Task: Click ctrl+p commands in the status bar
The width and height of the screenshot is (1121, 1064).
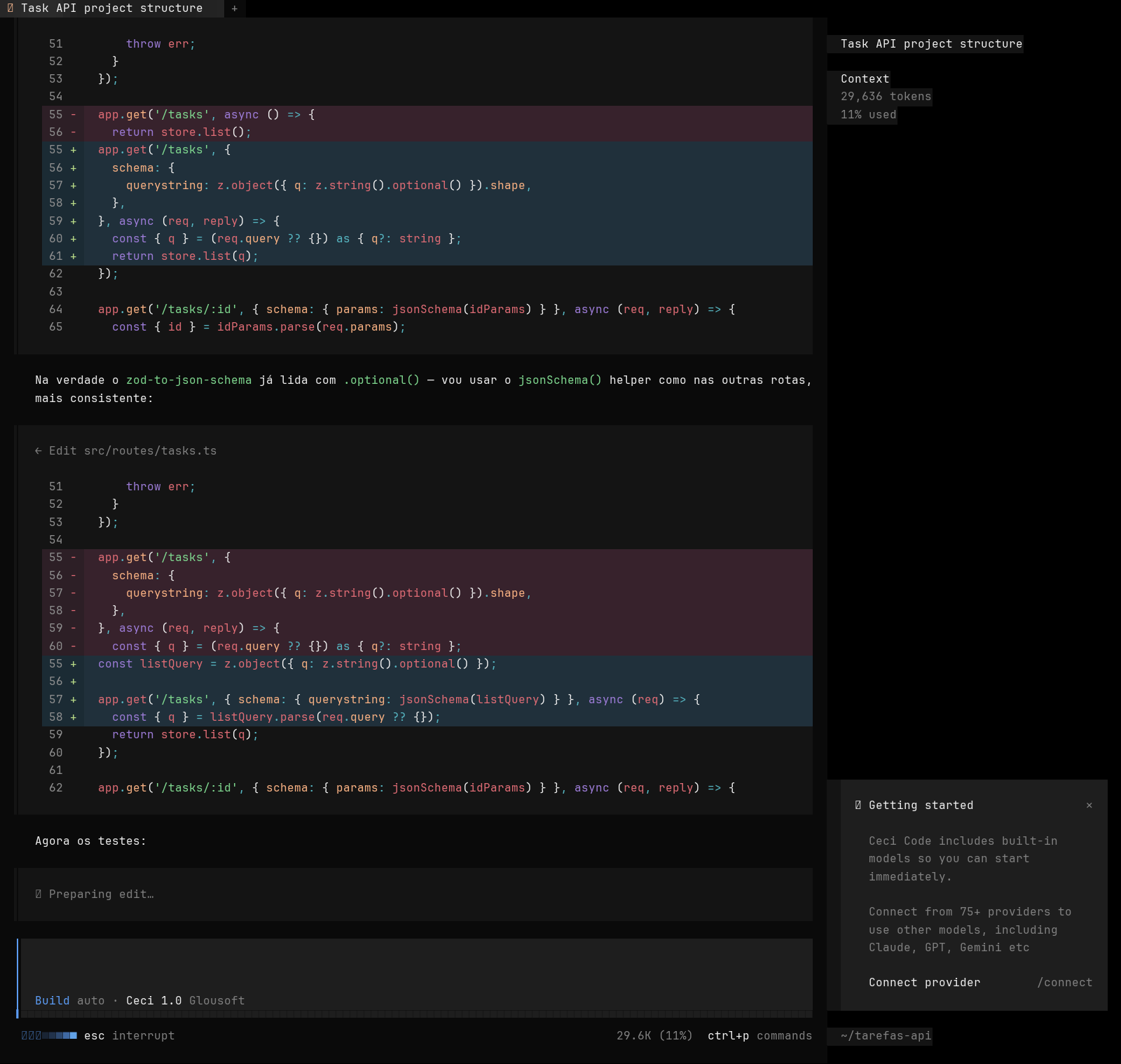Action: 759,1036
